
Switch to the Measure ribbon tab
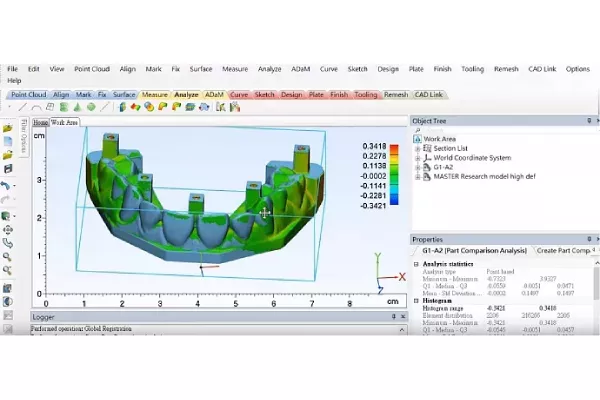(x=154, y=95)
